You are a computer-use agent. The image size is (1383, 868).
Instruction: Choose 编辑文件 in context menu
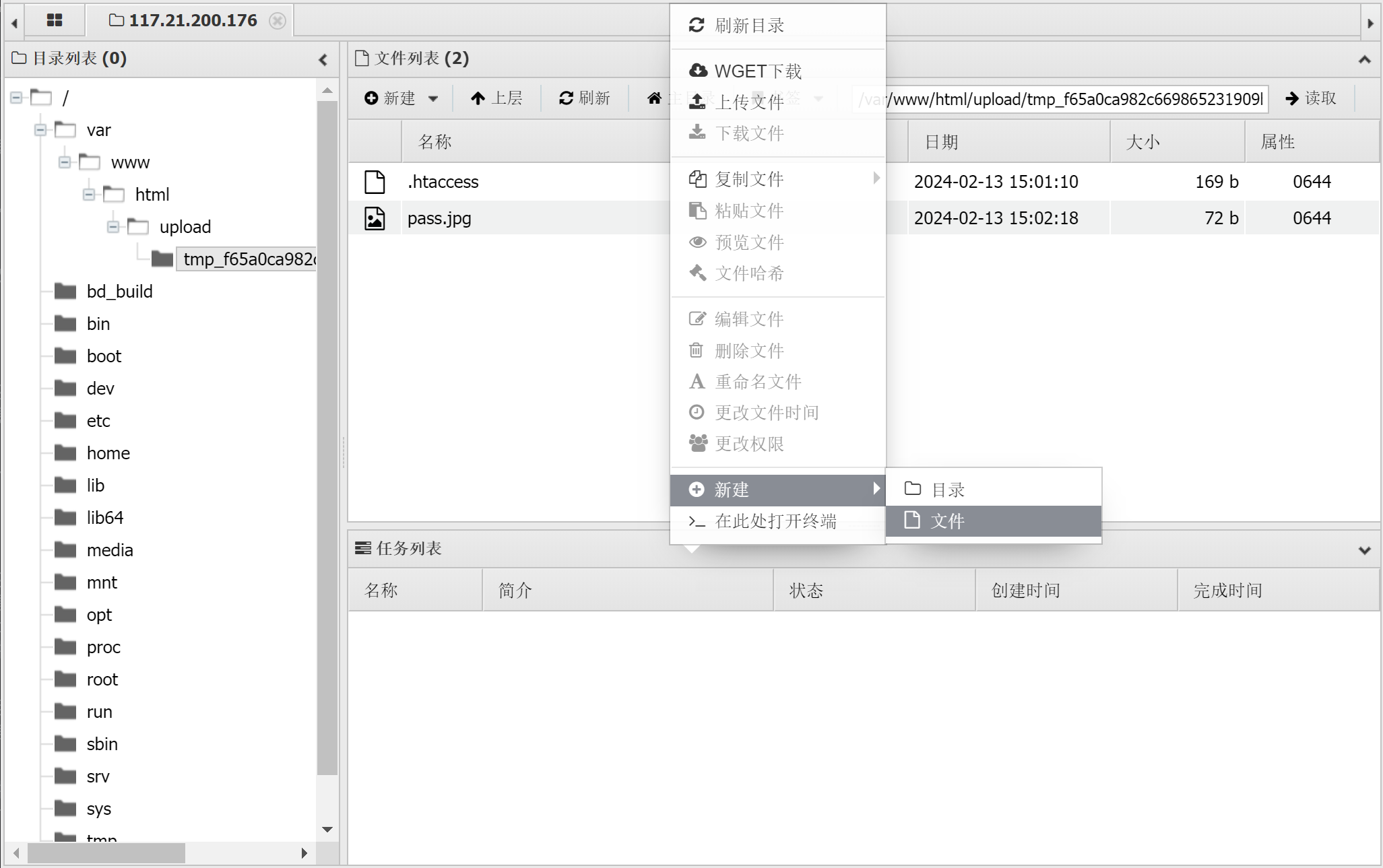(778, 319)
